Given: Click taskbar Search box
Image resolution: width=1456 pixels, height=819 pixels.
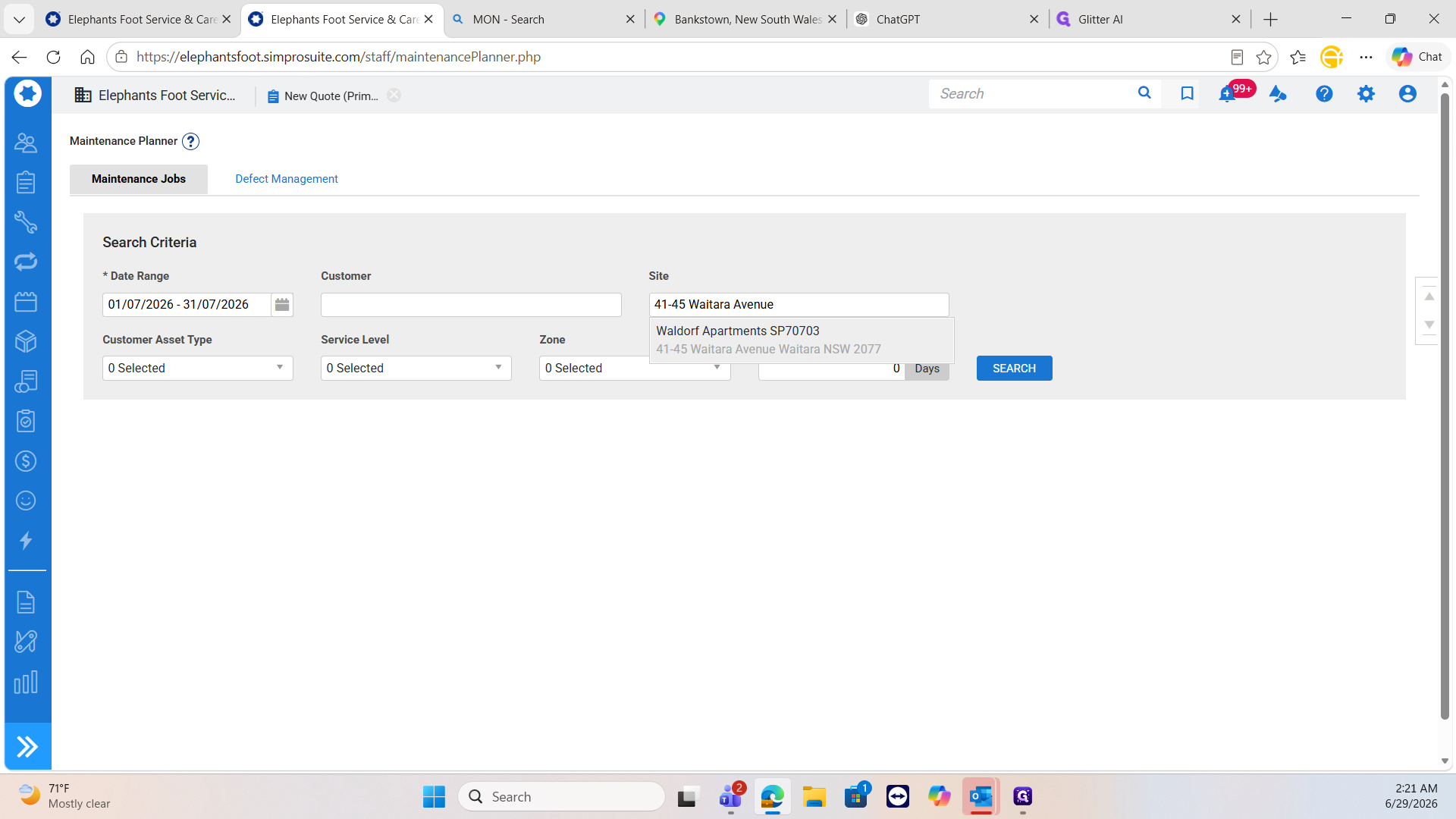Looking at the screenshot, I should (x=561, y=797).
